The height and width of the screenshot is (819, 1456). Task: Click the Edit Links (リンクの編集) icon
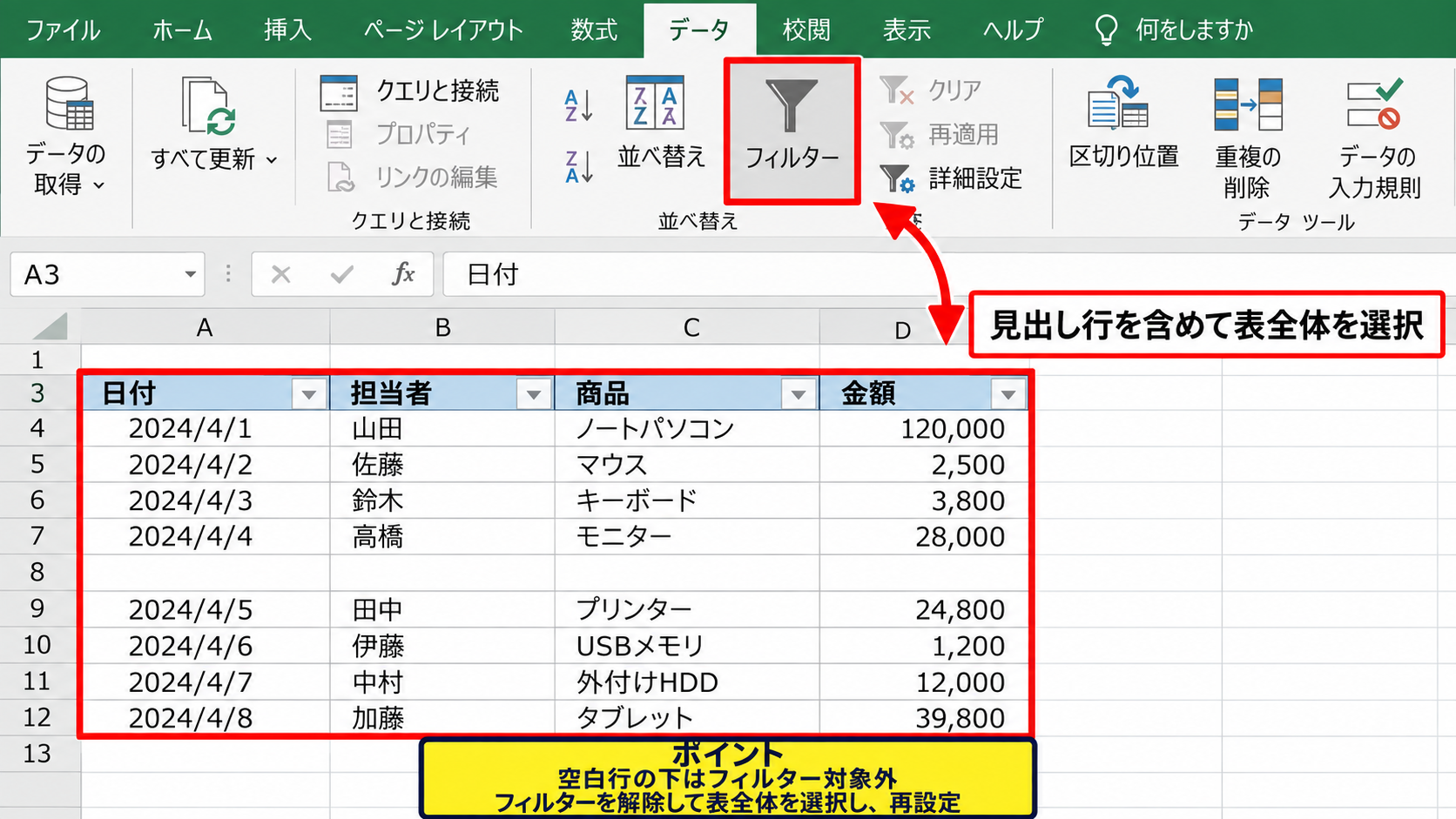[340, 177]
